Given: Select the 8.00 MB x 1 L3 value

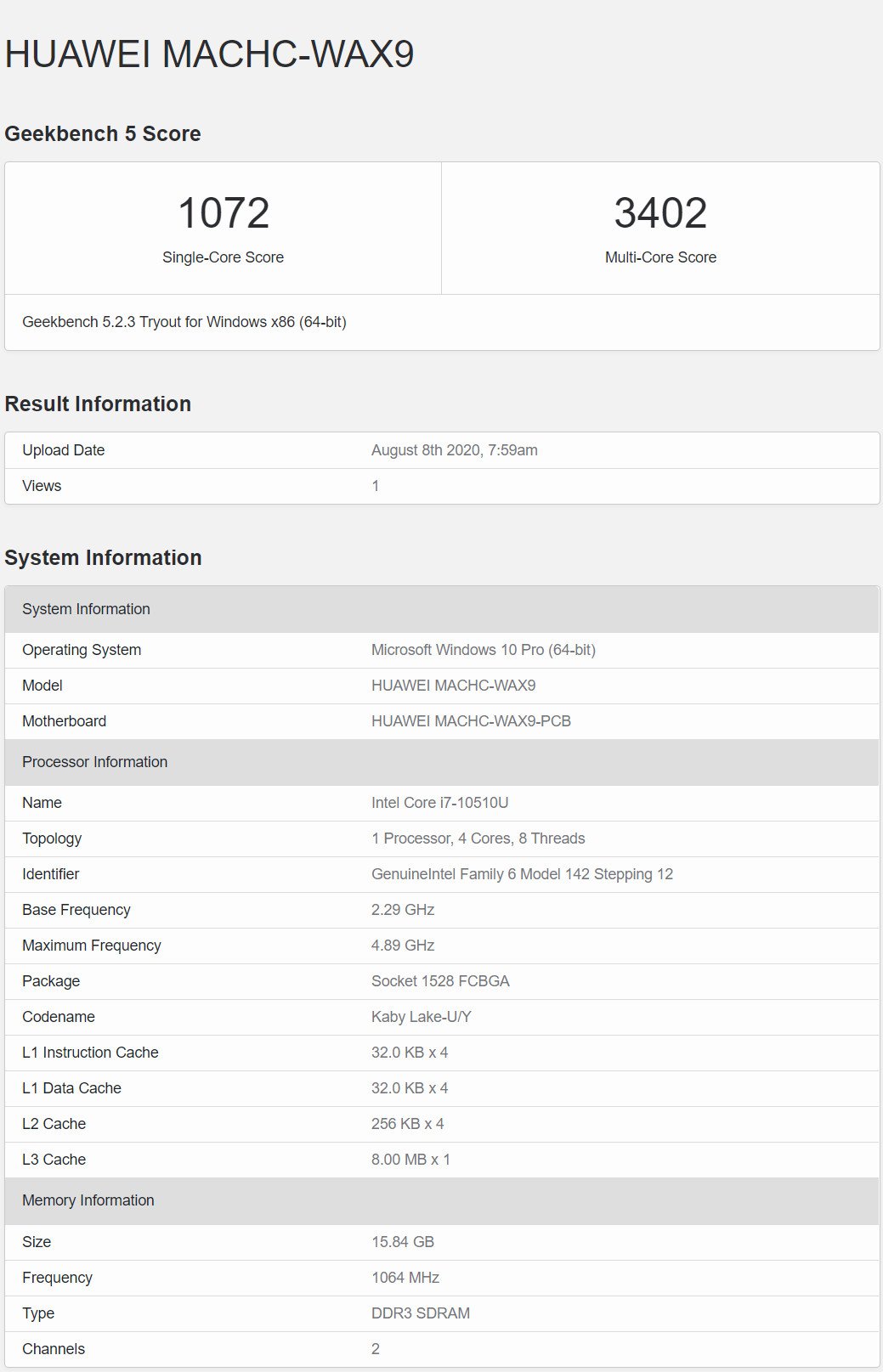Looking at the screenshot, I should coord(410,1160).
